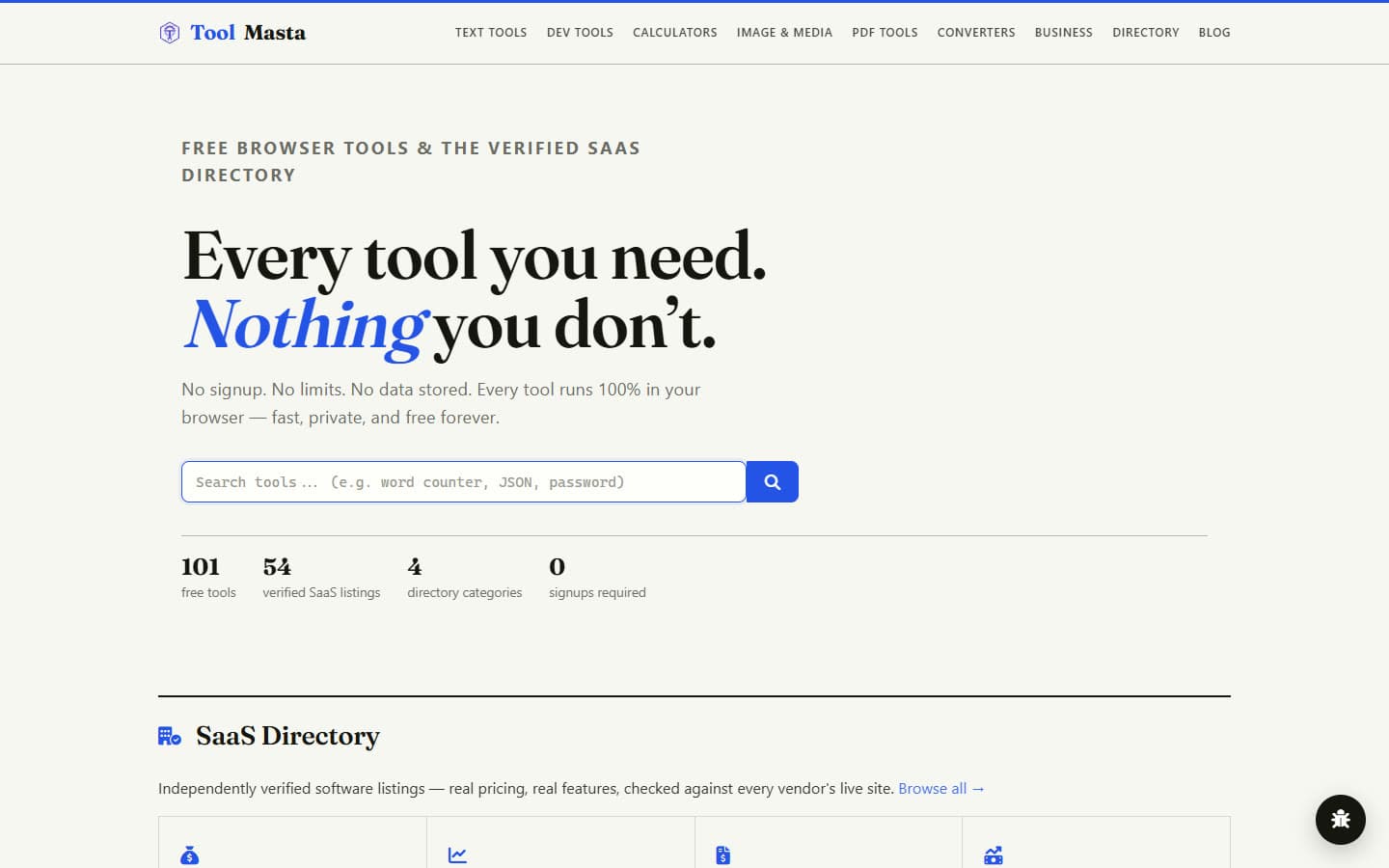Click the 0 signups required stat

point(597,578)
